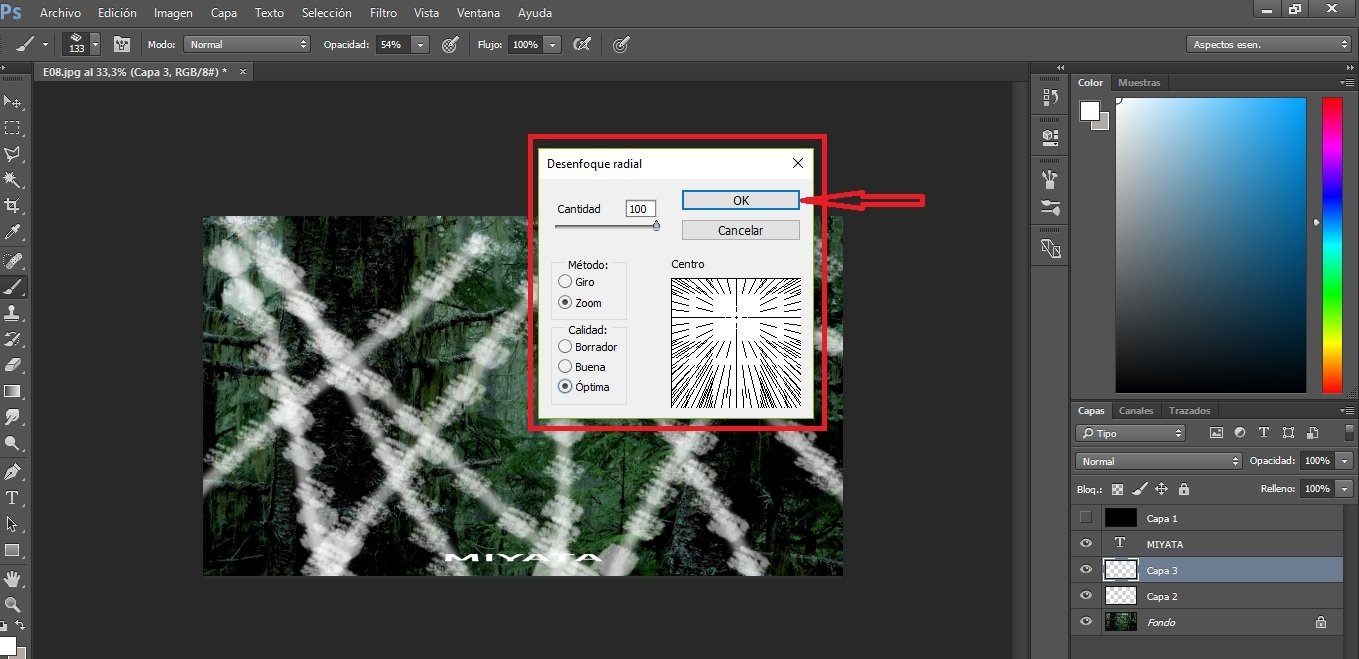This screenshot has width=1359, height=659.
Task: Select the Magic Wand tool
Action: [x=13, y=180]
